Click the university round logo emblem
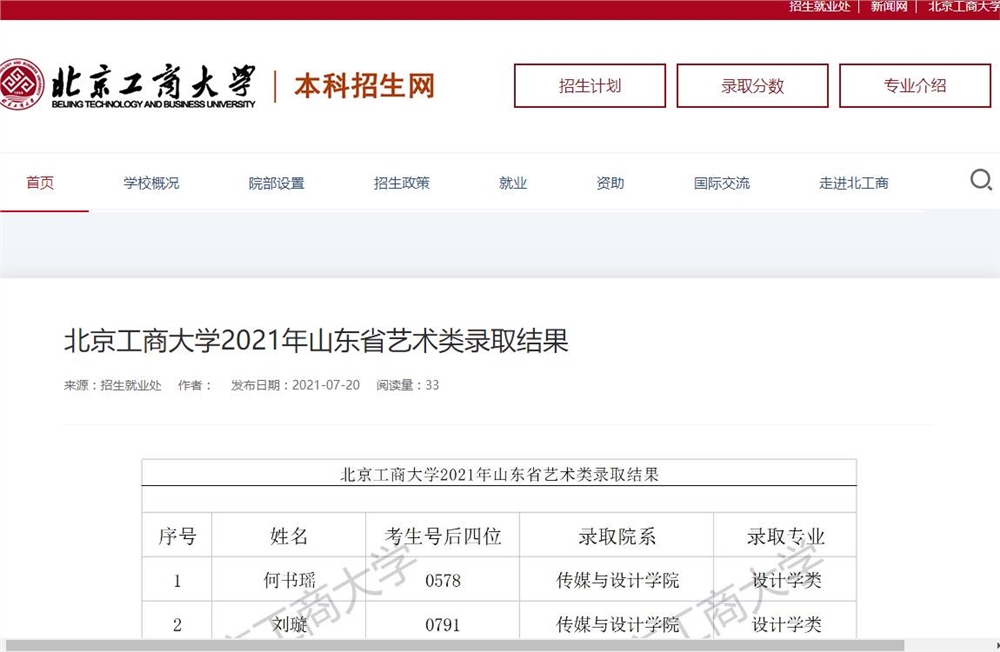Image resolution: width=1000 pixels, height=652 pixels. (20, 84)
